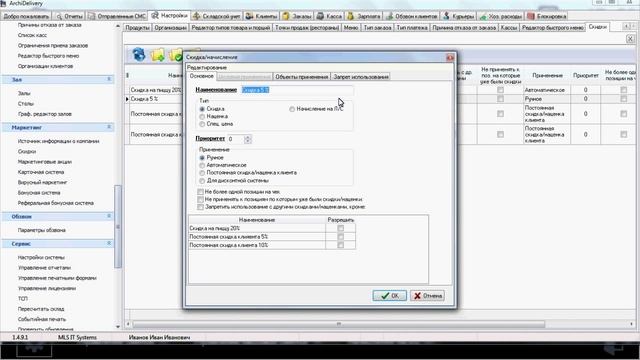The image size is (640, 360).
Task: Open the Редактирование menu in the dialog
Action: [207, 67]
